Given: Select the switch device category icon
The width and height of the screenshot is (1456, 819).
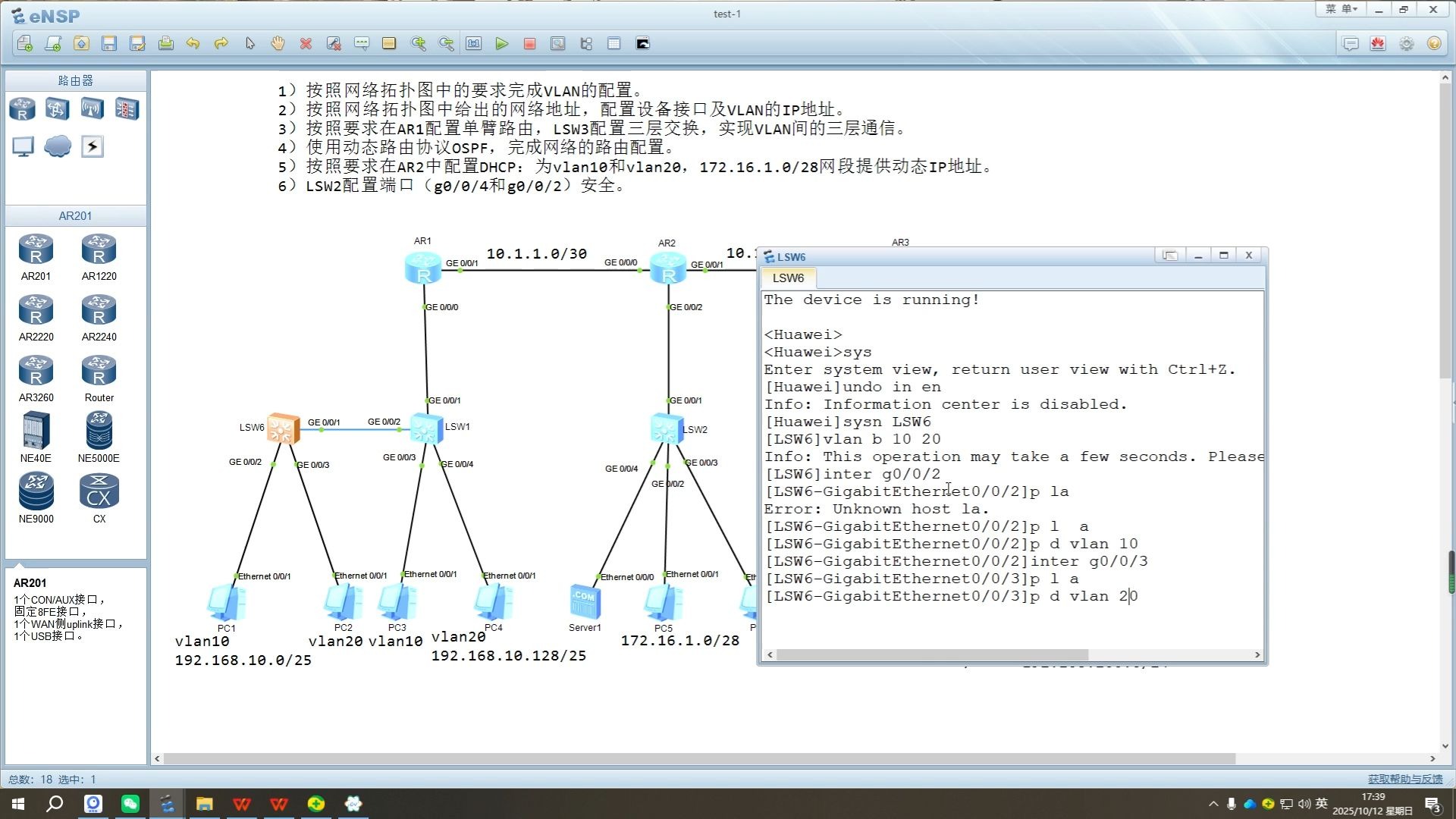Looking at the screenshot, I should (x=57, y=109).
